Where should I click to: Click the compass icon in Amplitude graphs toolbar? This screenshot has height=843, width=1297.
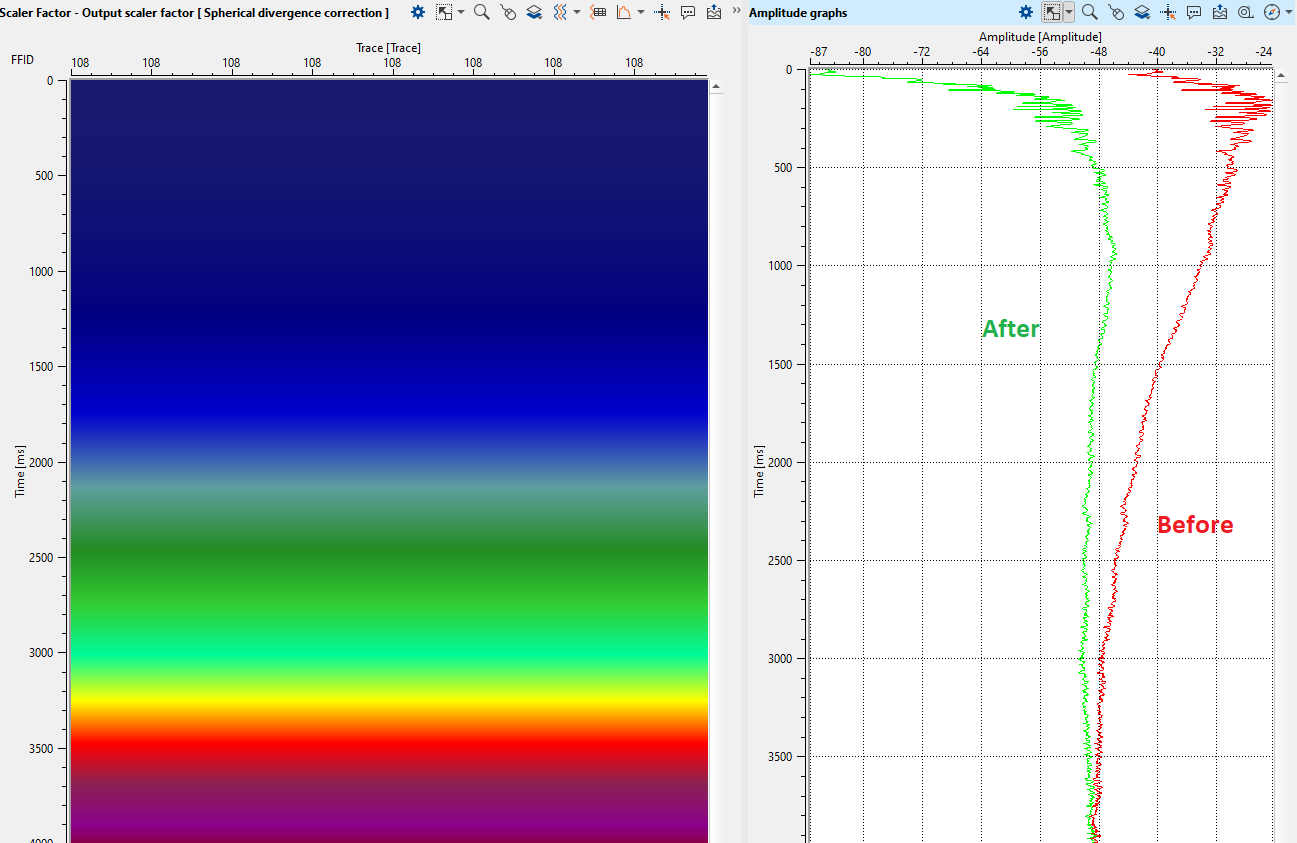click(1271, 12)
